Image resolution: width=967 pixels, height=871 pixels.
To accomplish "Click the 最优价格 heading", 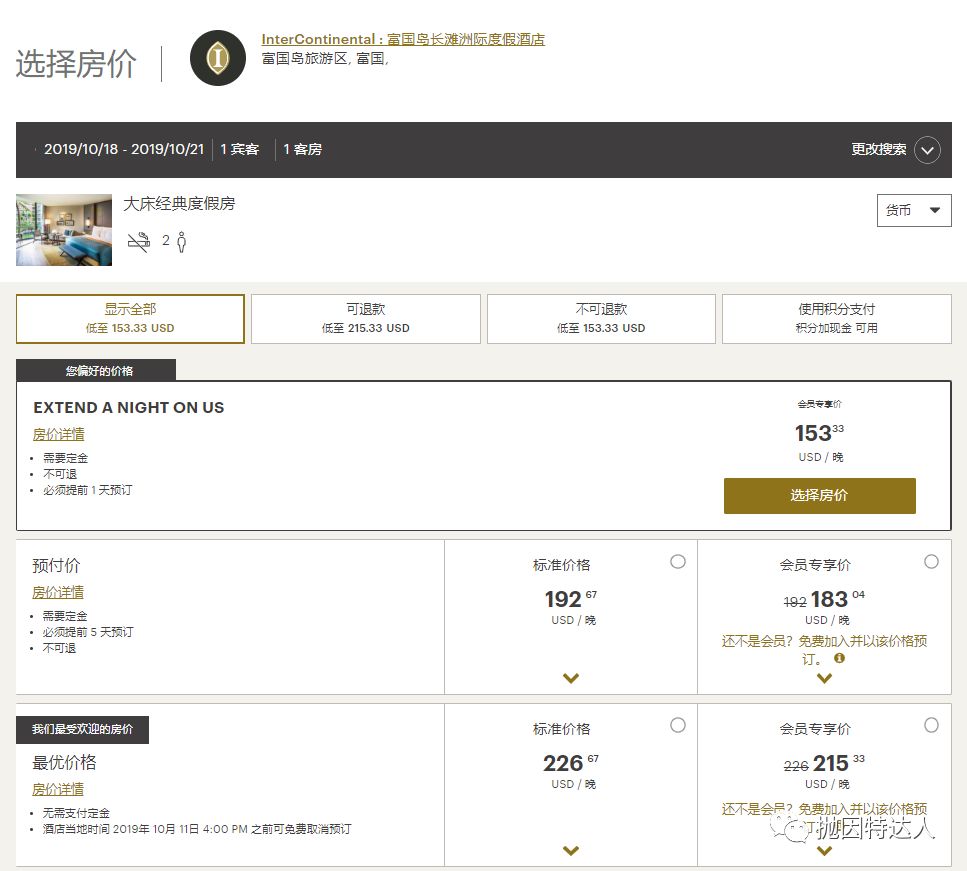I will click(64, 762).
